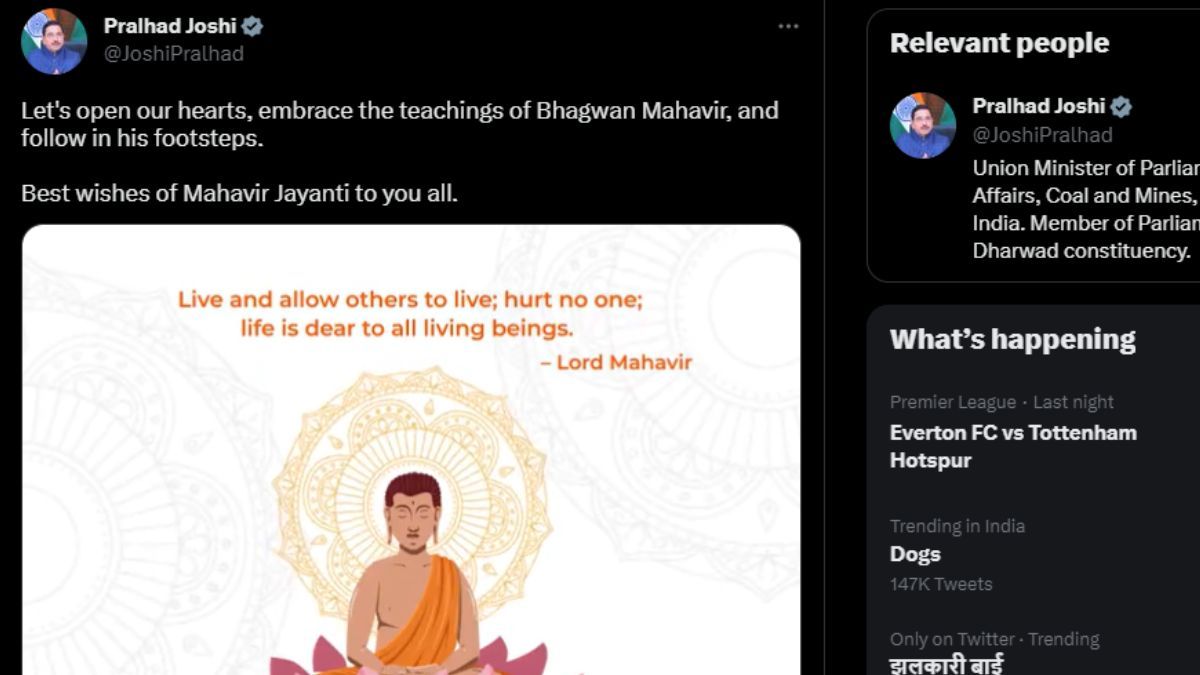
Task: Click the profile avatar under Relevant people
Action: click(x=923, y=125)
